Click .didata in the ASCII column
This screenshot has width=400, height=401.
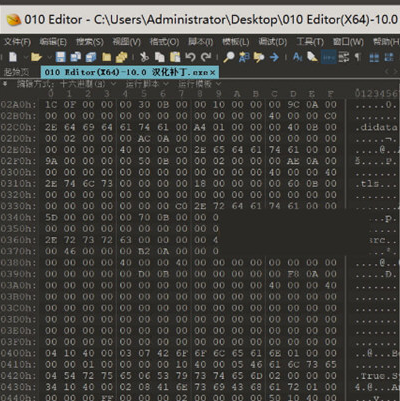tap(377, 127)
